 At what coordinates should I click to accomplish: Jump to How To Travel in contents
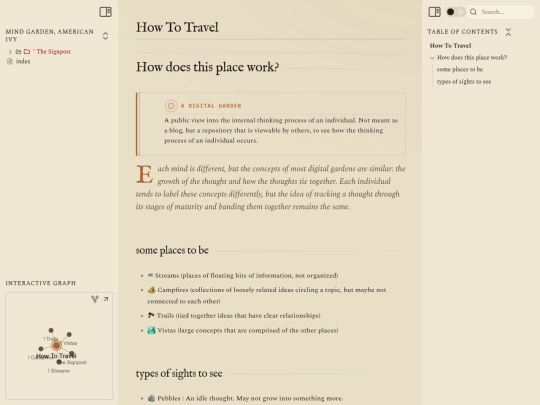[450, 45]
